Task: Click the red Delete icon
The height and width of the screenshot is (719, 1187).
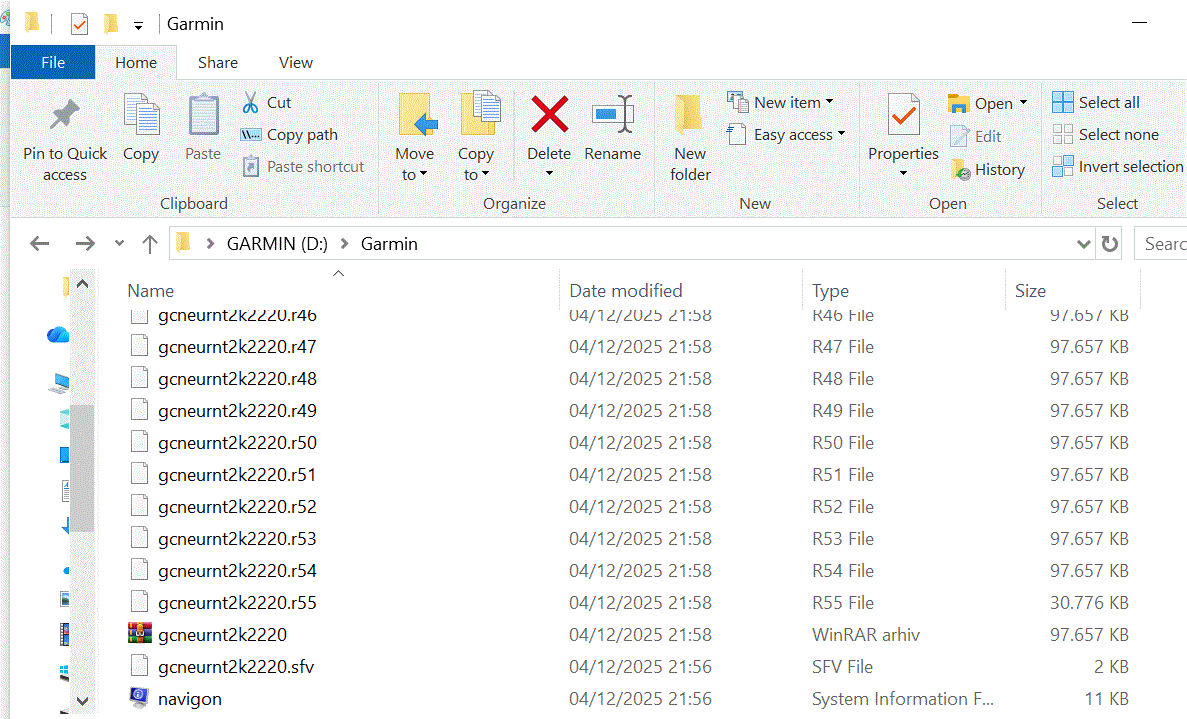Action: (x=549, y=115)
